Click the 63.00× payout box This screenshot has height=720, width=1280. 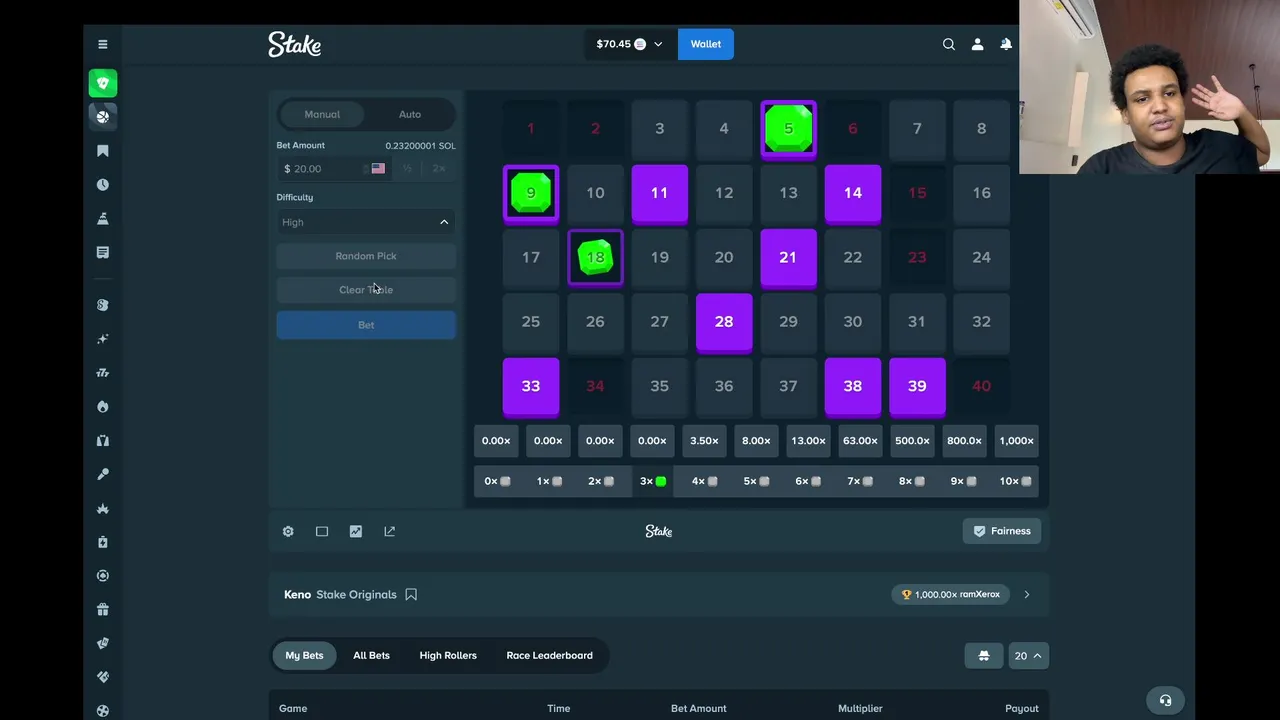tap(860, 441)
